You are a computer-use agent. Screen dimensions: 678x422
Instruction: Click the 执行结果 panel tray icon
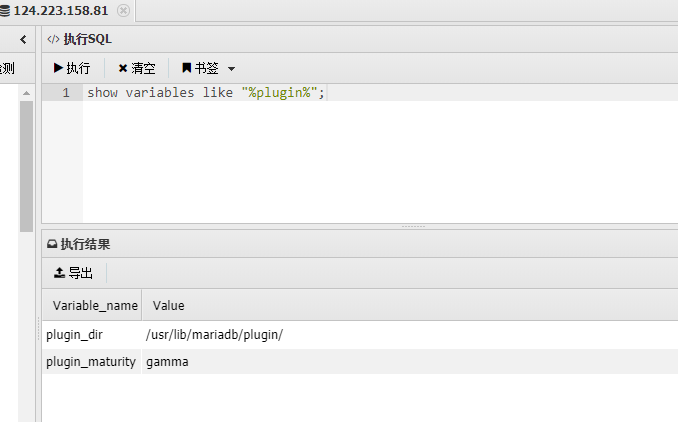[52, 244]
